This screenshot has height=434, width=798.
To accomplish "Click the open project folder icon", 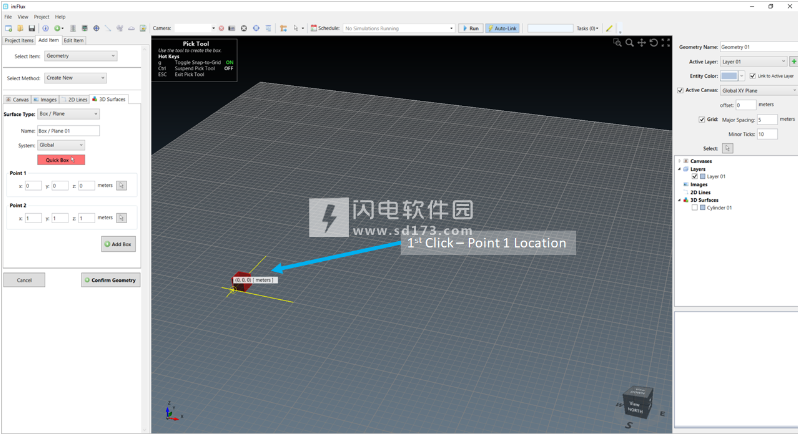I will point(20,28).
